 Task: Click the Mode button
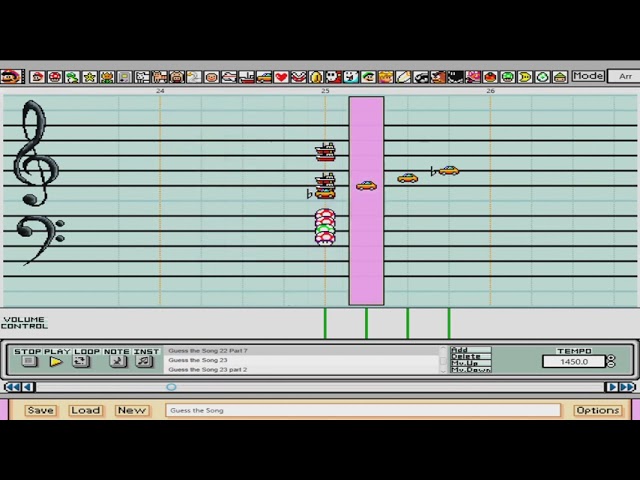(588, 76)
